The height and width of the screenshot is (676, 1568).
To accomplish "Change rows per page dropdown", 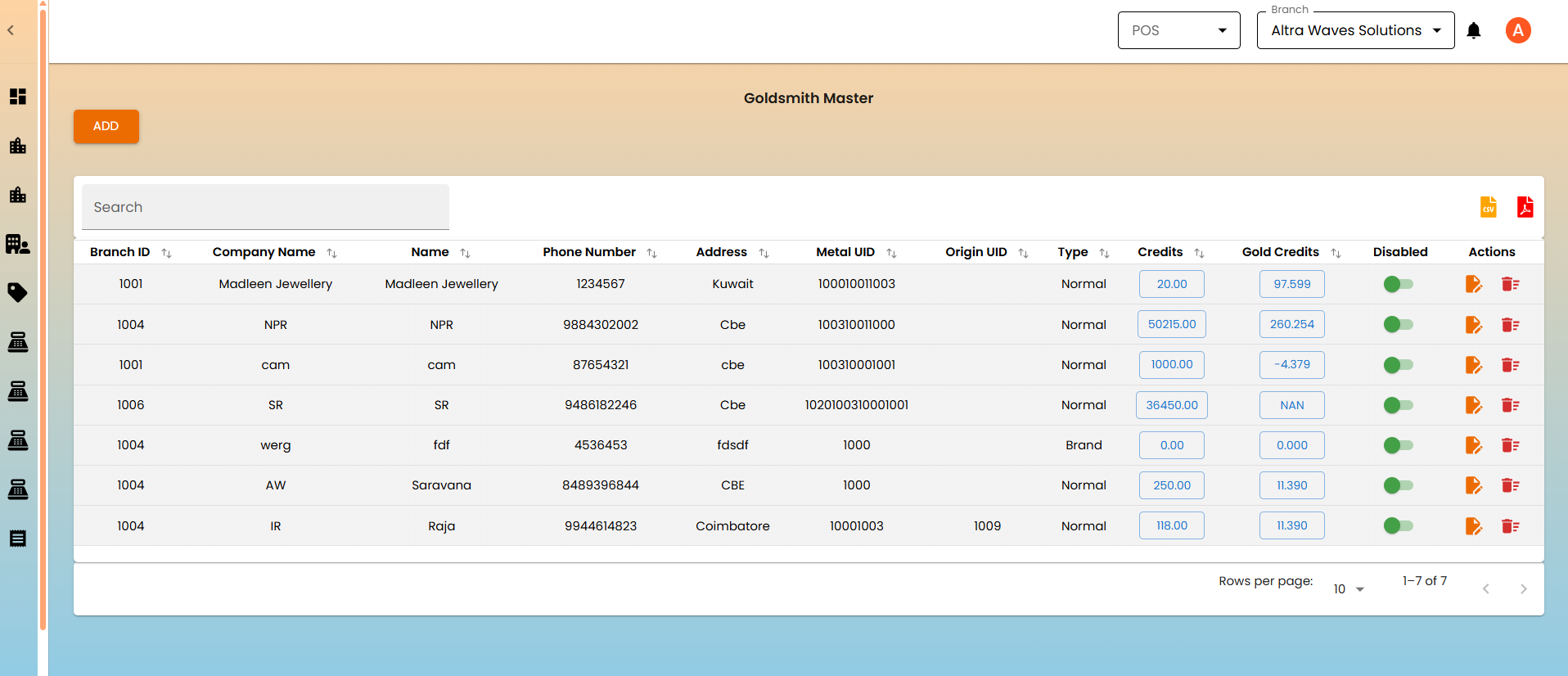I will tap(1349, 589).
